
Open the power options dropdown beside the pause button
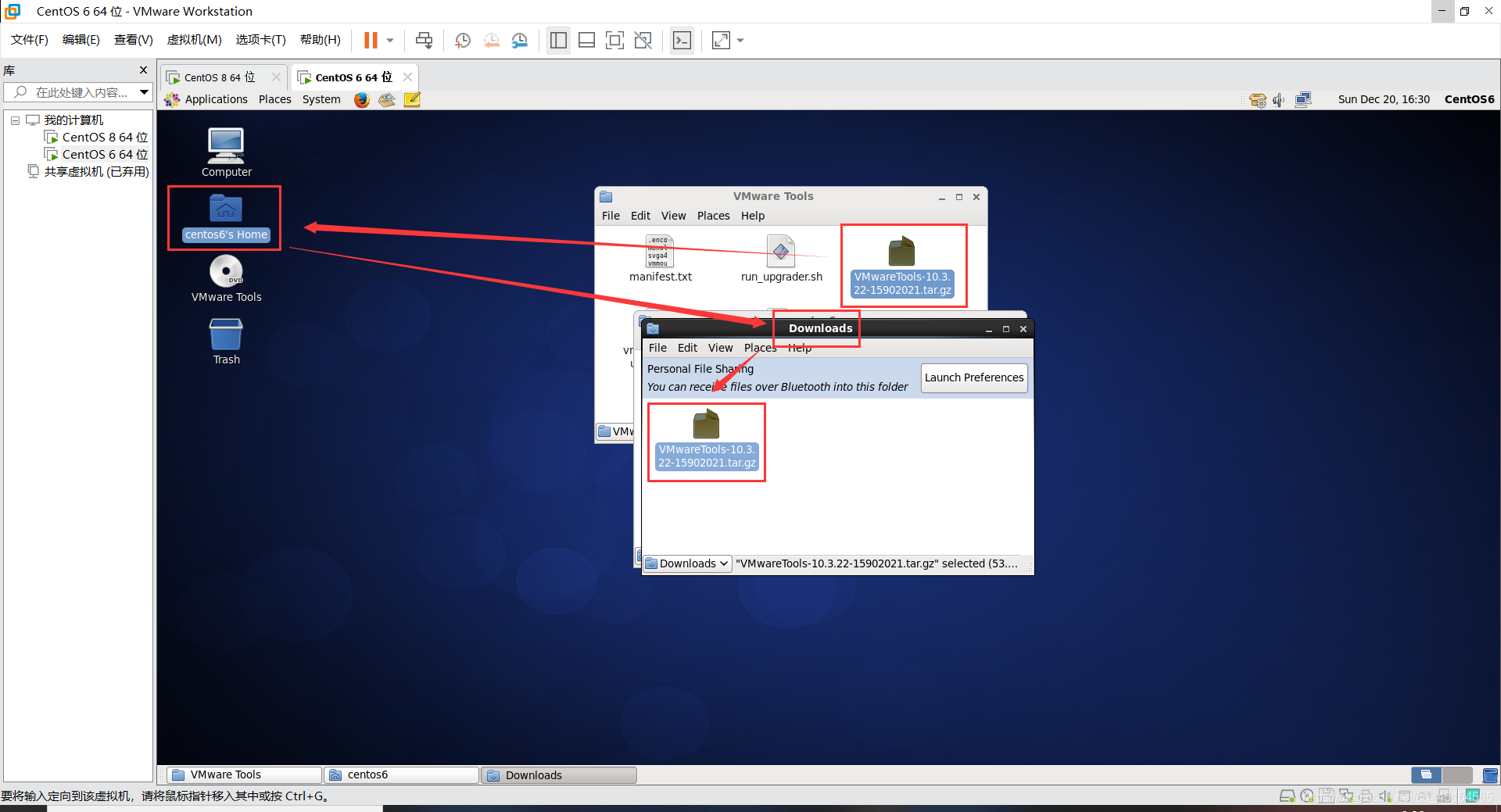click(389, 41)
